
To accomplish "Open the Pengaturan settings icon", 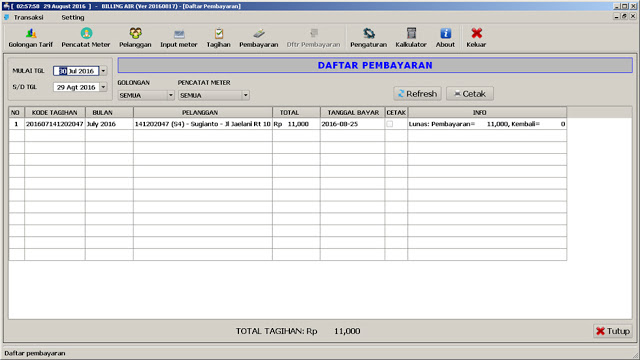I will click(368, 38).
